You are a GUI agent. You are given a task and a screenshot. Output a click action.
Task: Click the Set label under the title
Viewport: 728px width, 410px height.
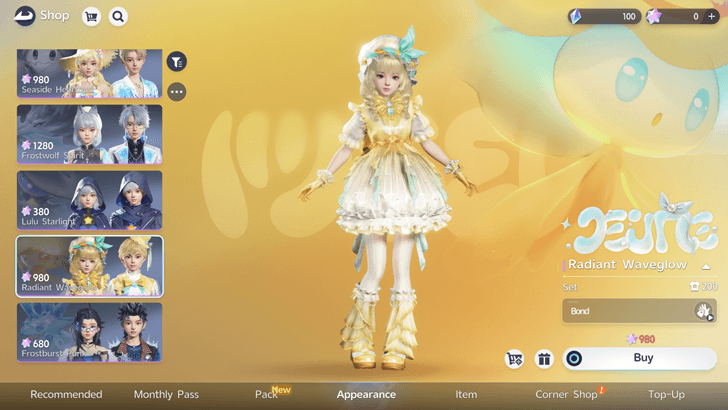click(570, 287)
